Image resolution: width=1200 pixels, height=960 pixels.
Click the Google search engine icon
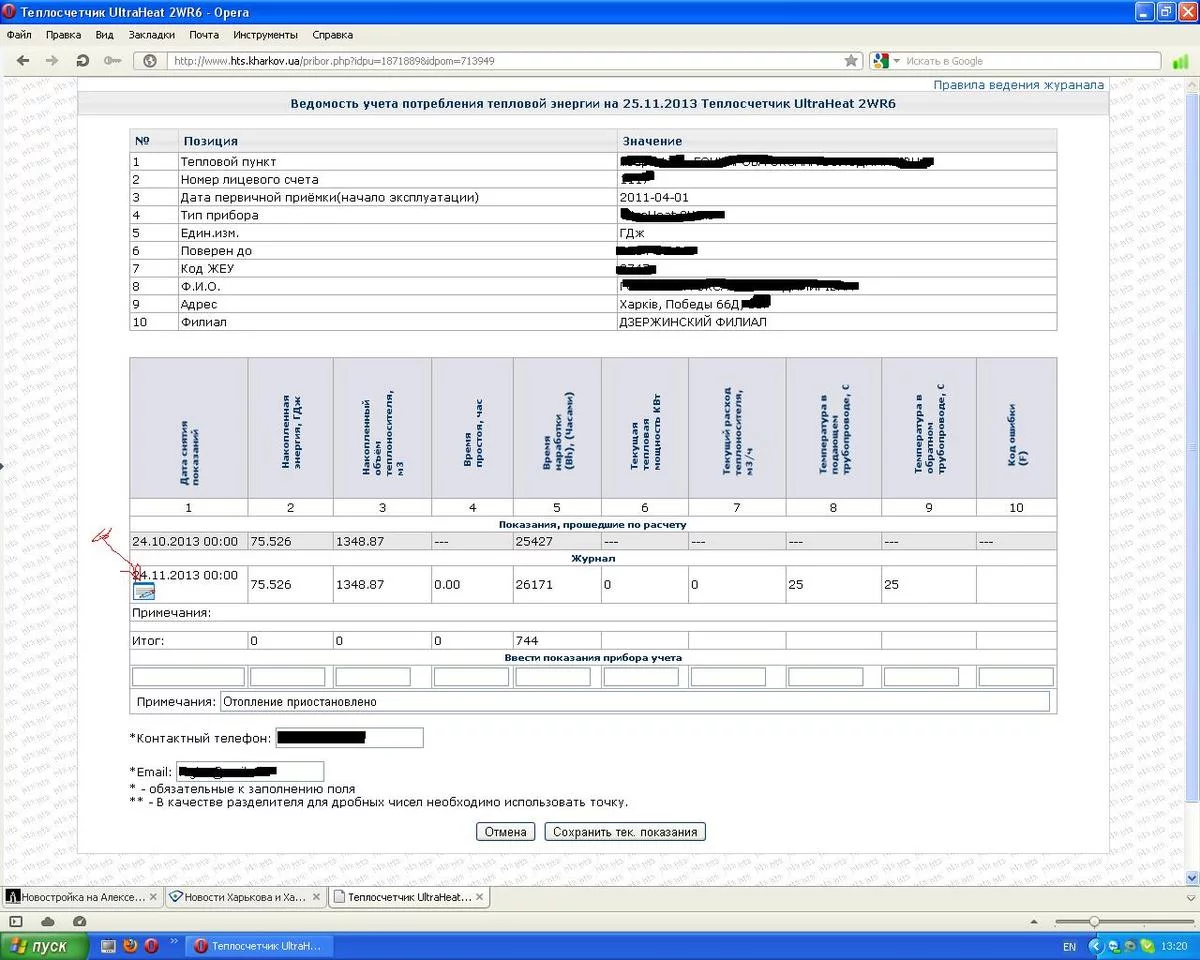(x=880, y=61)
